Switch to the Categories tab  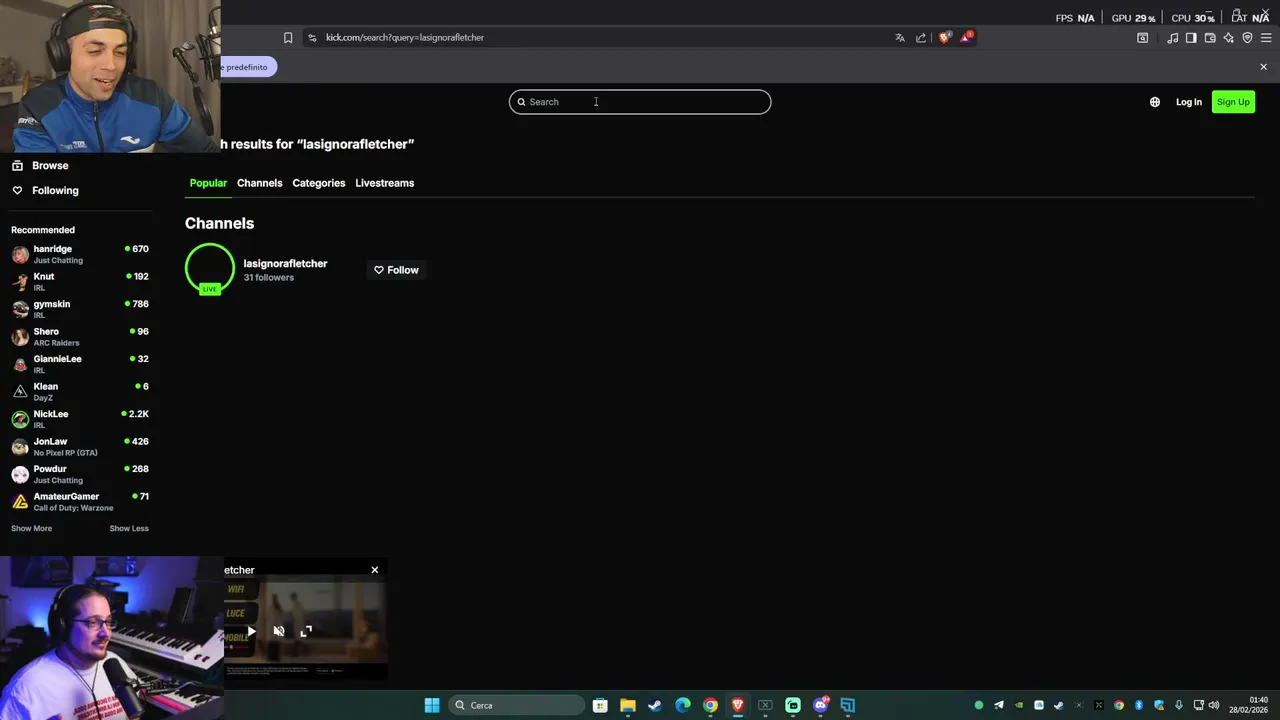[318, 183]
